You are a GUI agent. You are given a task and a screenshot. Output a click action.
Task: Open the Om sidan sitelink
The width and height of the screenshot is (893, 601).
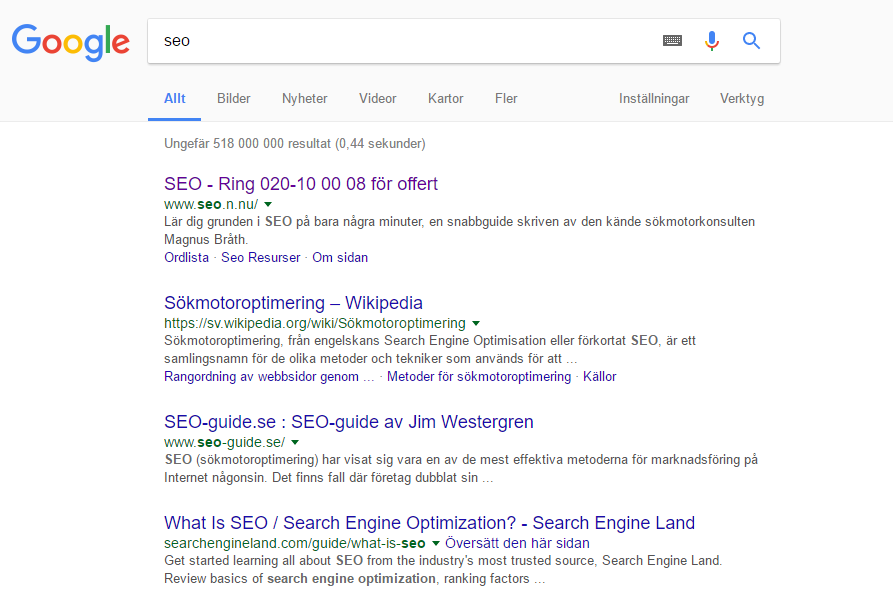pos(340,257)
